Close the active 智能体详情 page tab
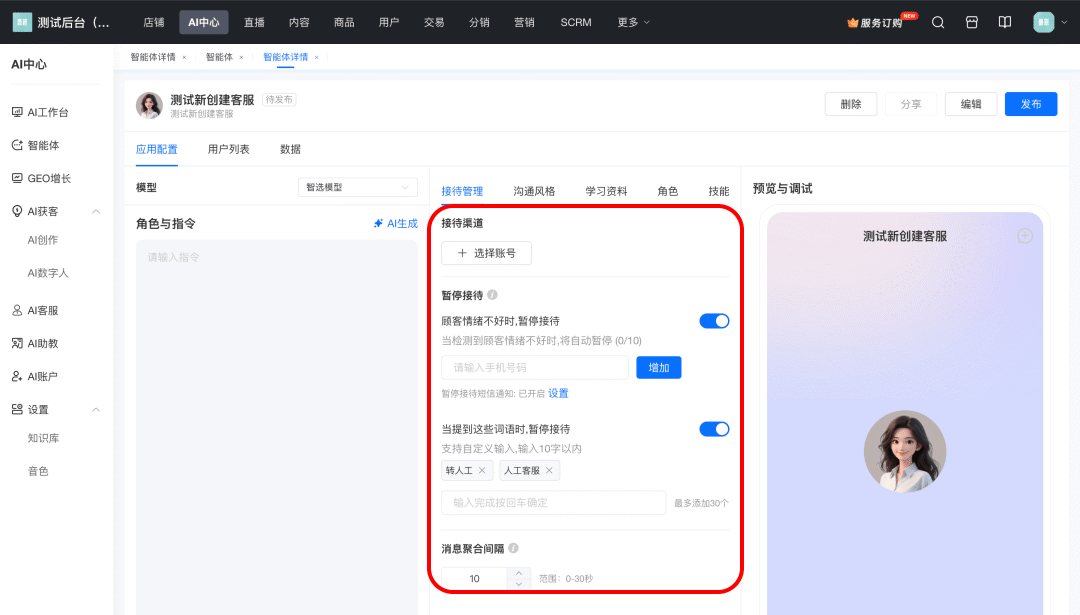This screenshot has height=615, width=1080. tap(316, 57)
